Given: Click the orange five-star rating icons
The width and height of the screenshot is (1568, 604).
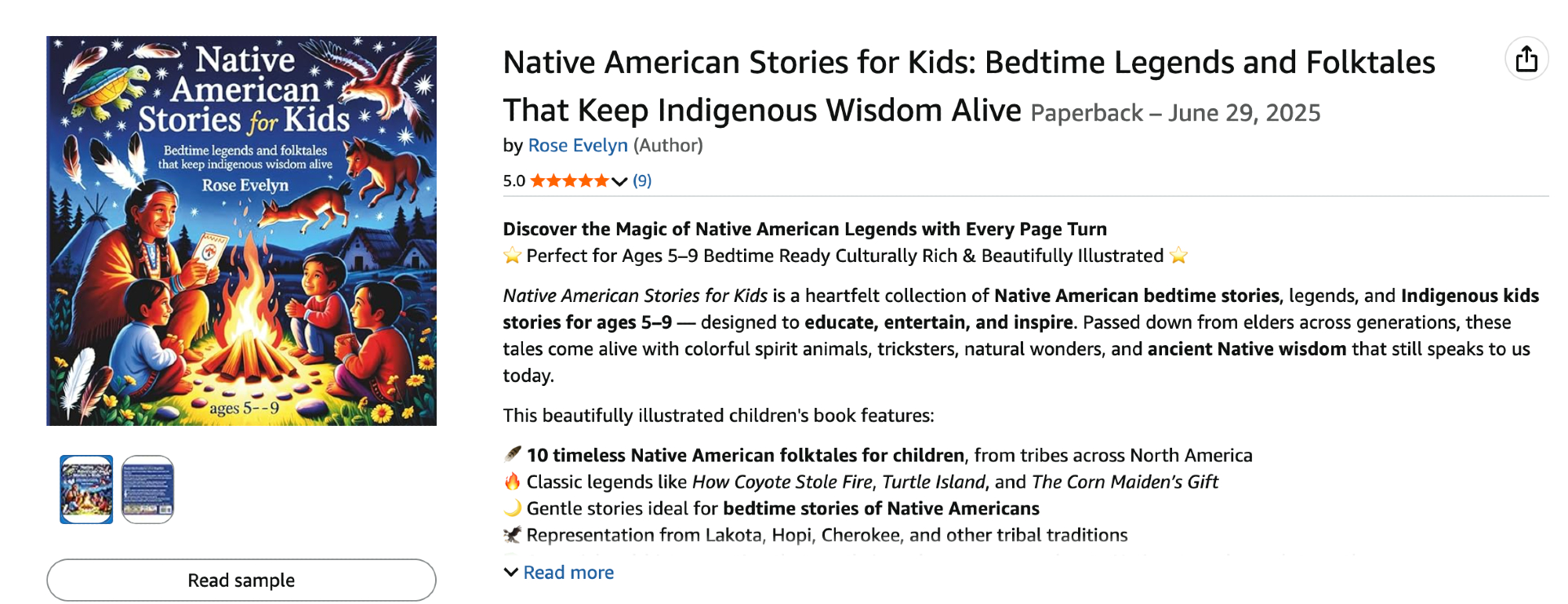Looking at the screenshot, I should [569, 181].
